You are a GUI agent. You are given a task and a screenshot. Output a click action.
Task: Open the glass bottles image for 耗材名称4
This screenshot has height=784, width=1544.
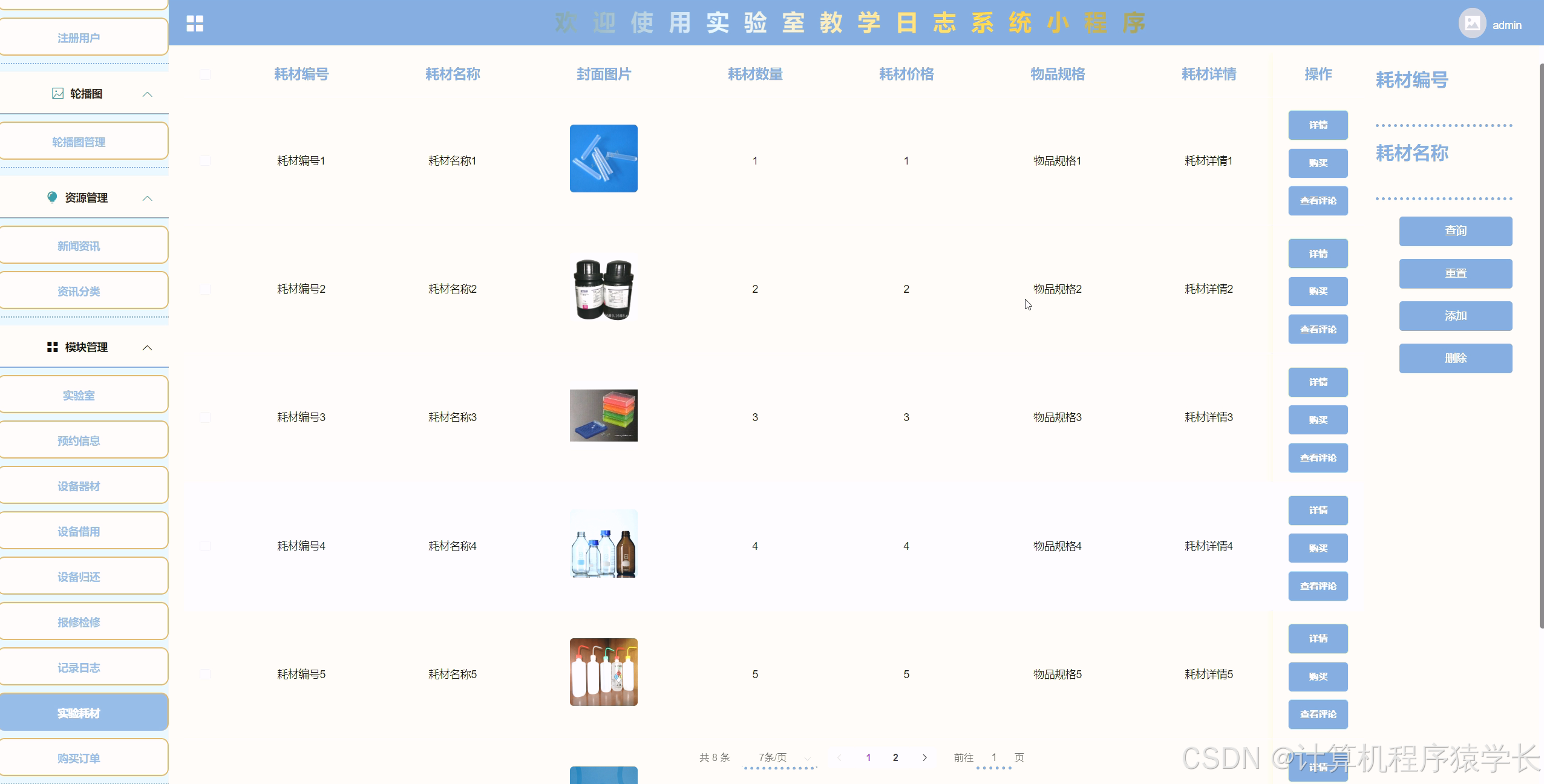[604, 544]
